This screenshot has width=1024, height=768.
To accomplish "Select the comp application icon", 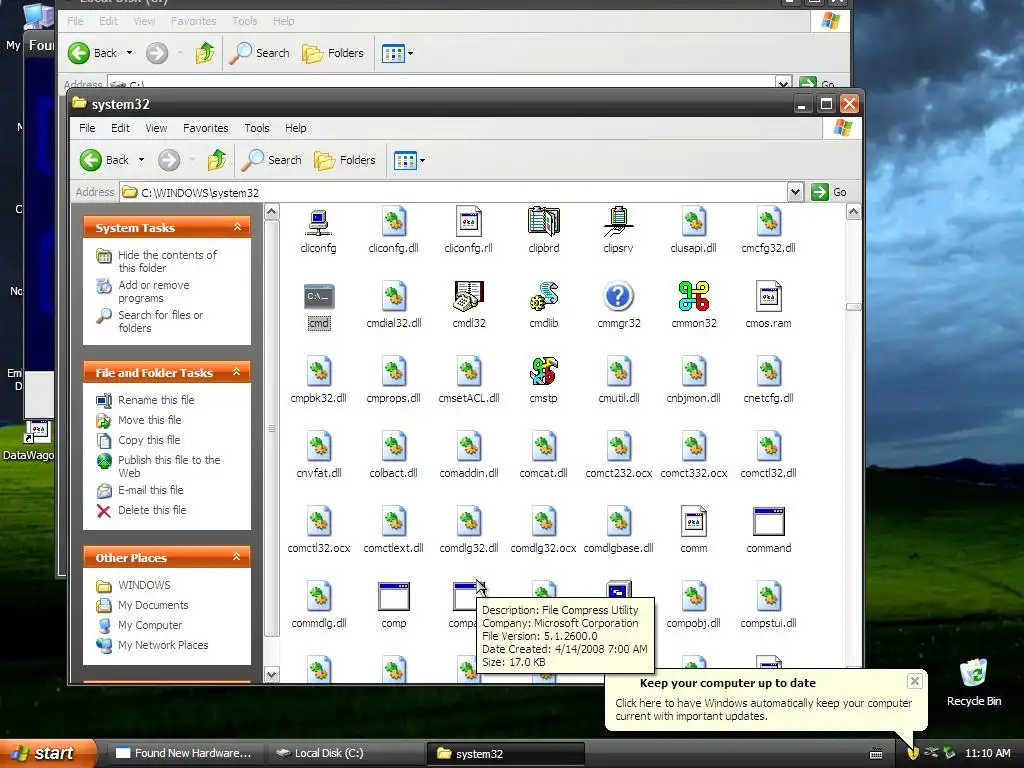I will pos(394,596).
